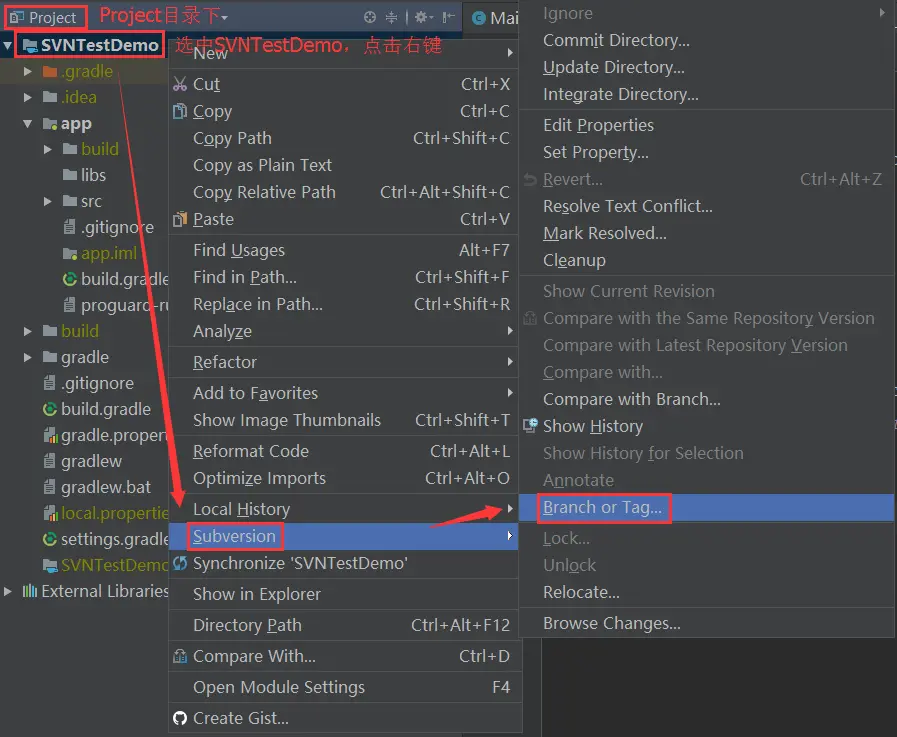Open the Subversion menu entry

pyautogui.click(x=344, y=536)
